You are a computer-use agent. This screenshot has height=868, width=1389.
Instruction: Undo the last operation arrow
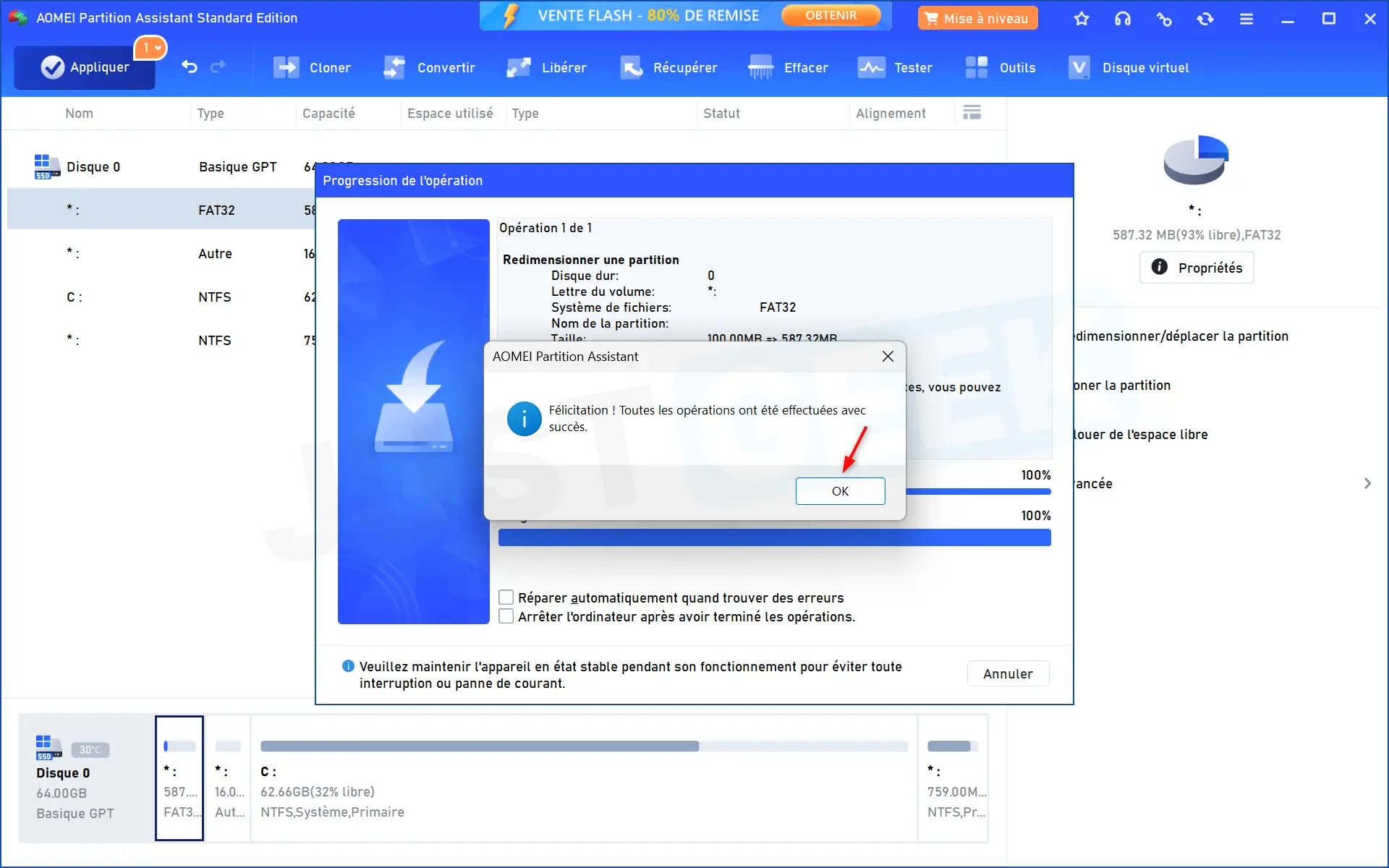pyautogui.click(x=190, y=67)
